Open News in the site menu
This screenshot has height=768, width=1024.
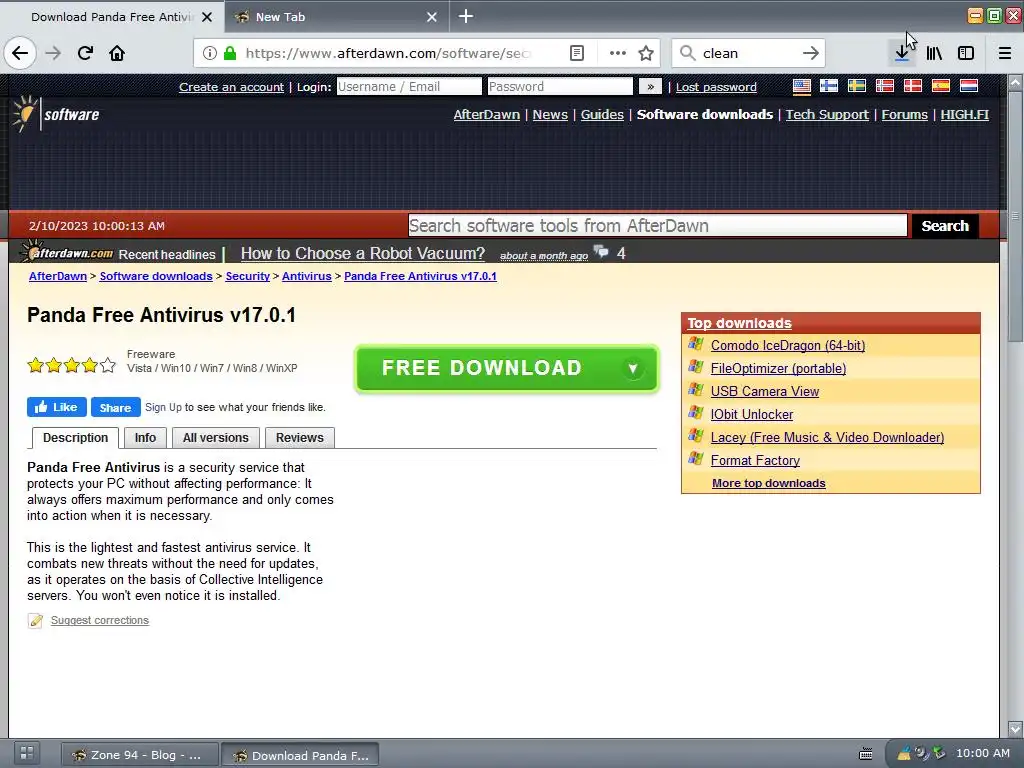(x=550, y=114)
